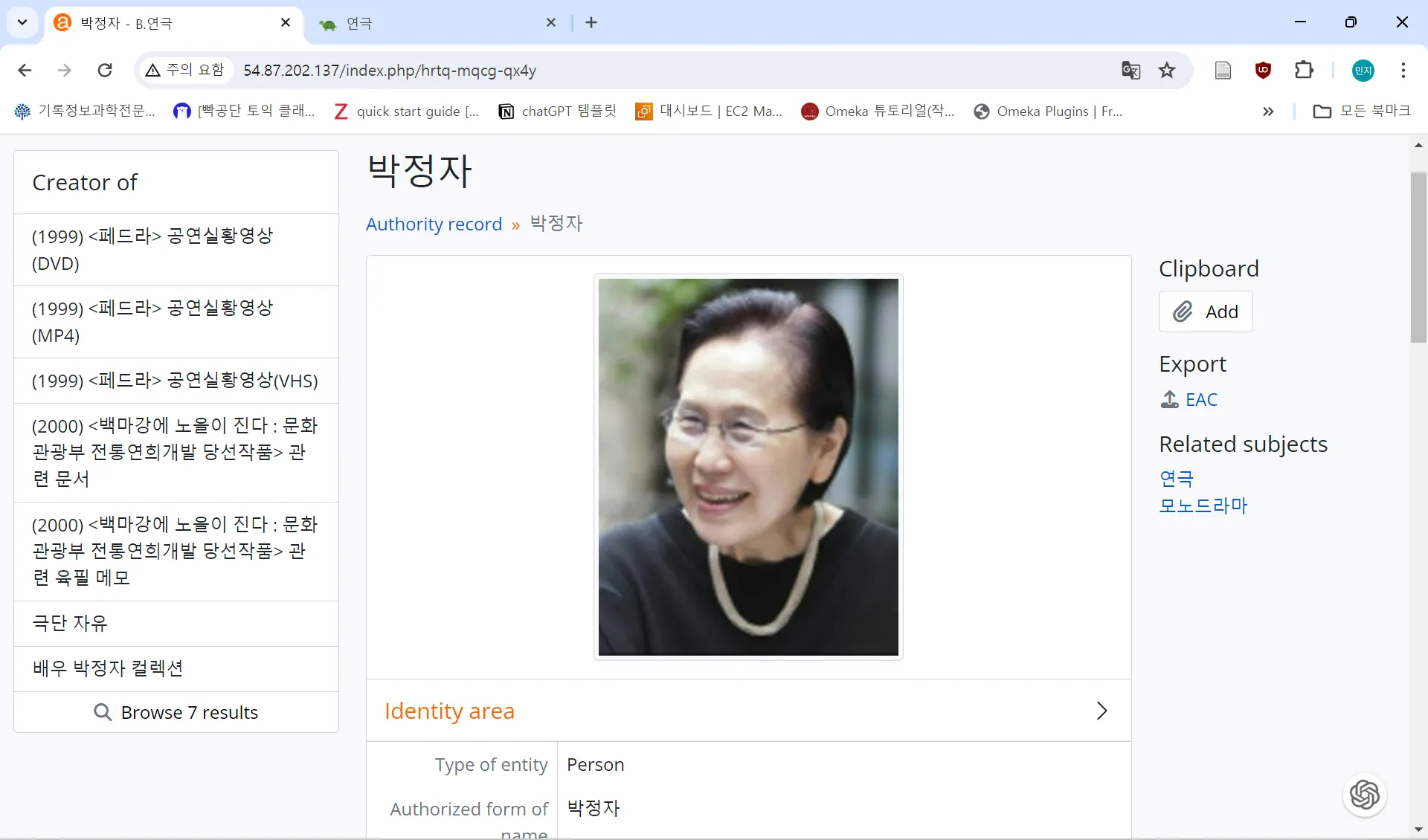Image resolution: width=1428 pixels, height=840 pixels.
Task: Open 배우 박정자 컬렉션 item
Action: click(108, 668)
